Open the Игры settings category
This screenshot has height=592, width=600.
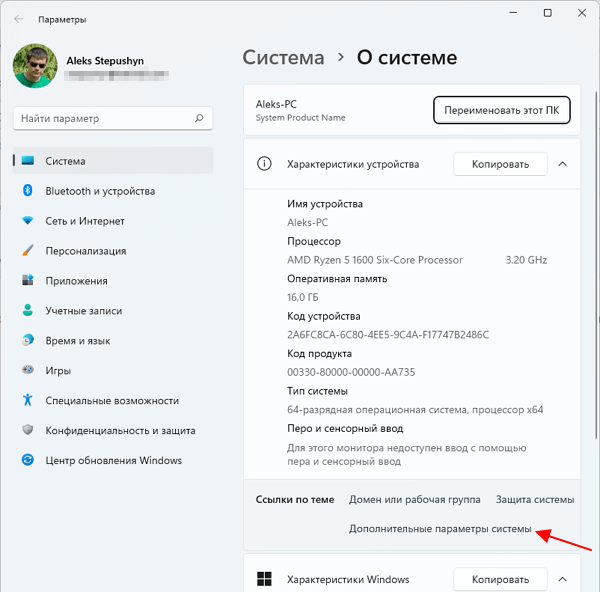pos(113,370)
